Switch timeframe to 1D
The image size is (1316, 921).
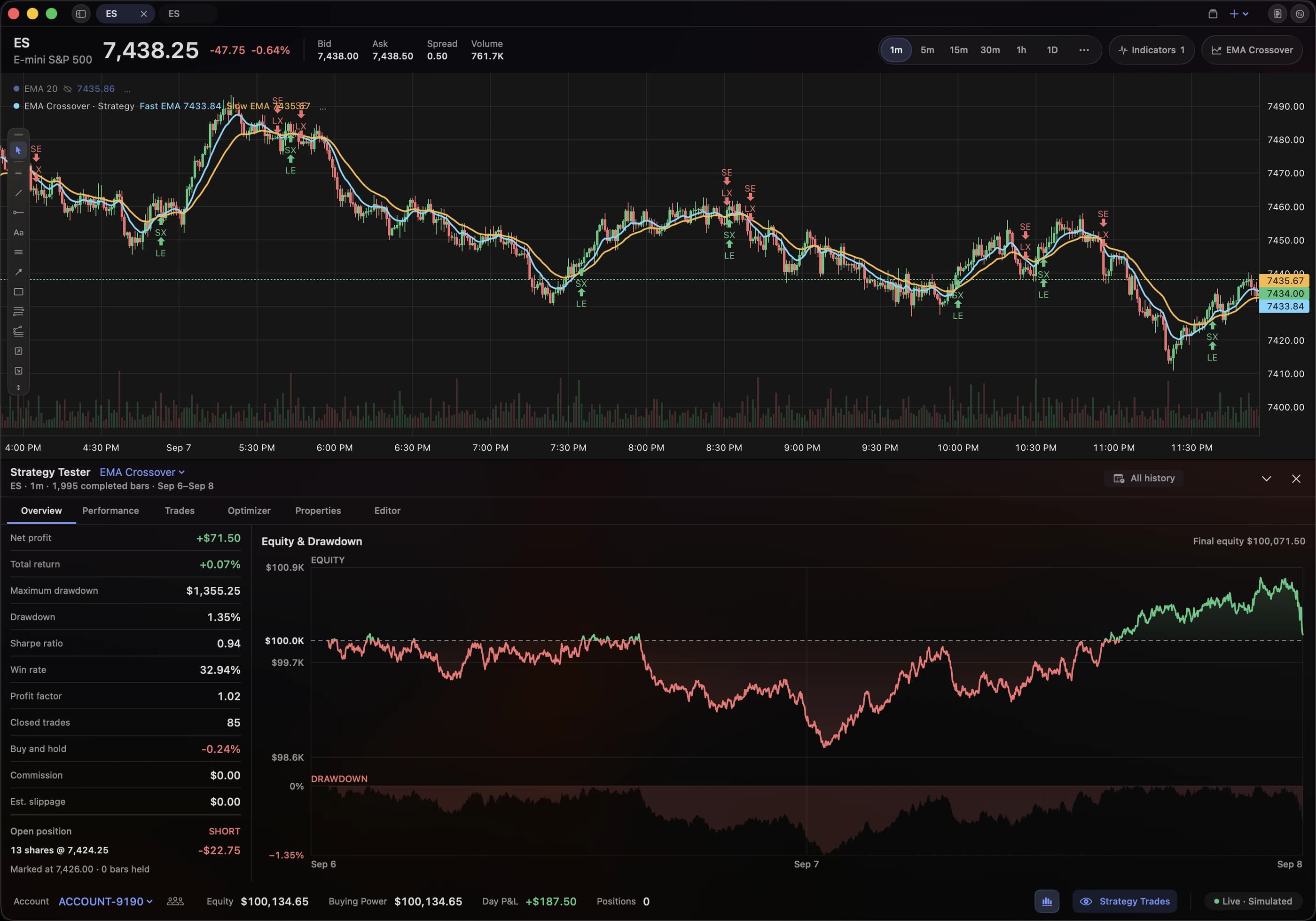tap(1052, 50)
